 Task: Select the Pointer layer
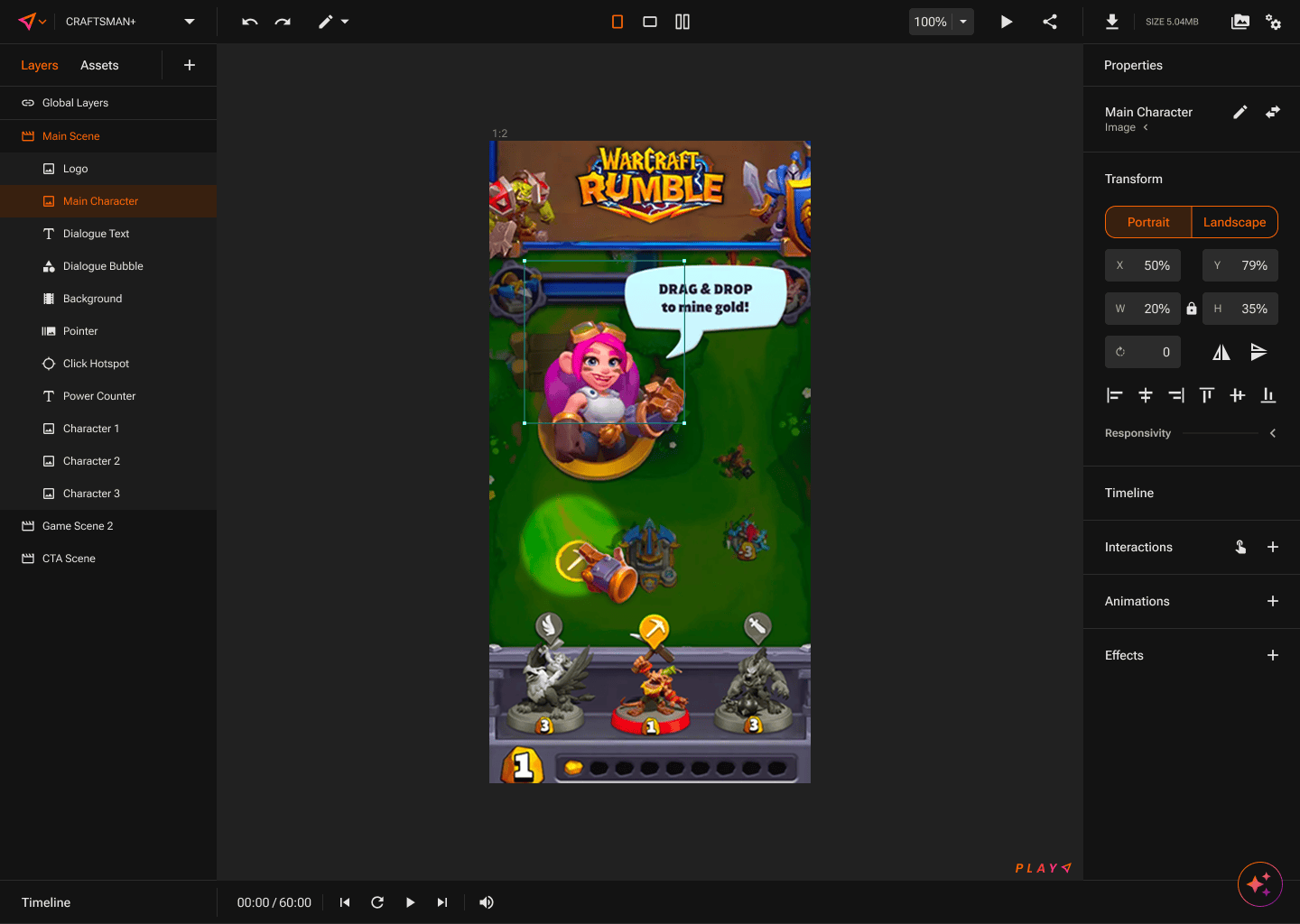[108, 331]
